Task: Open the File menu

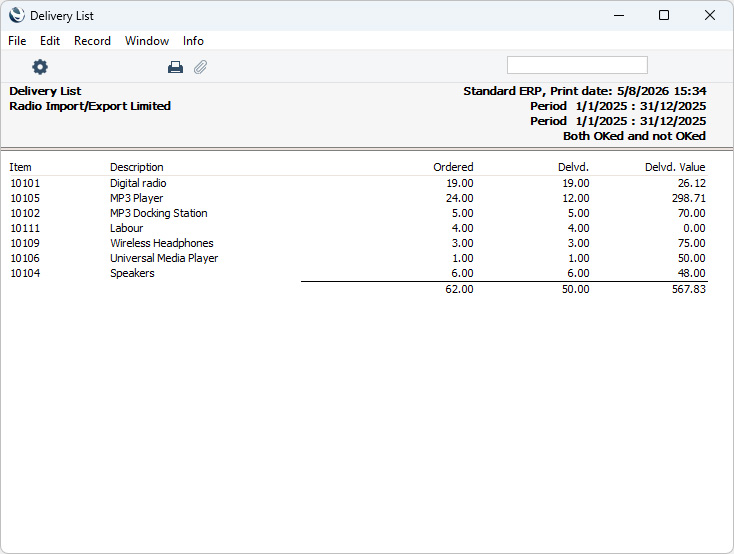Action: [x=17, y=41]
